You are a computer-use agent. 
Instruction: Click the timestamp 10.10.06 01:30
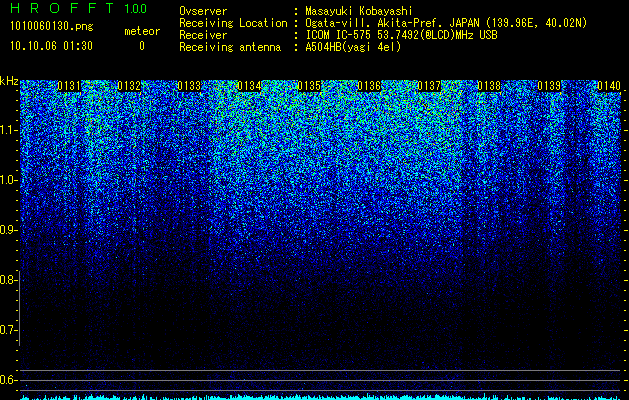(x=51, y=46)
